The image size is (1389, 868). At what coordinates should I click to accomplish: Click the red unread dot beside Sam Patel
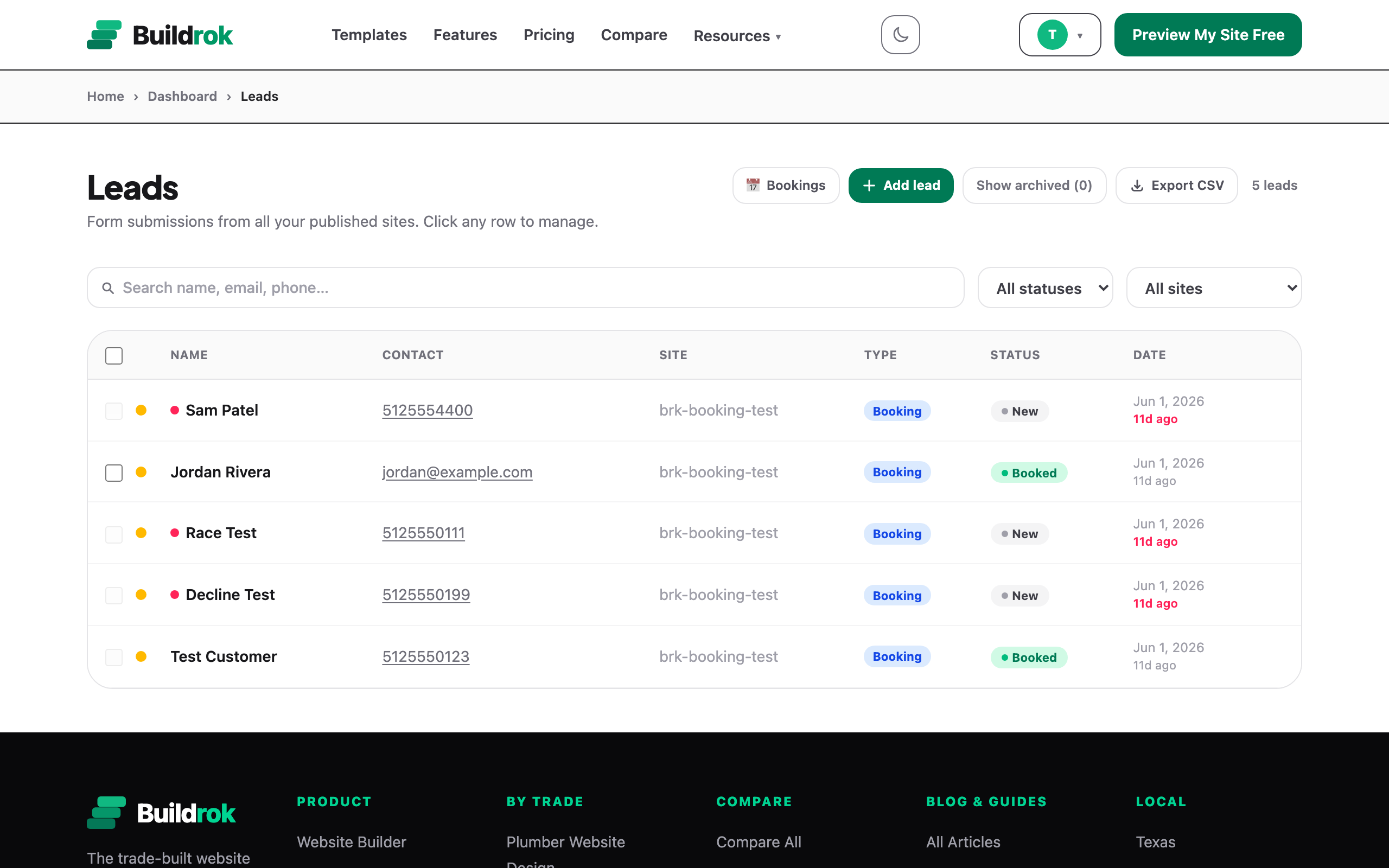click(175, 410)
